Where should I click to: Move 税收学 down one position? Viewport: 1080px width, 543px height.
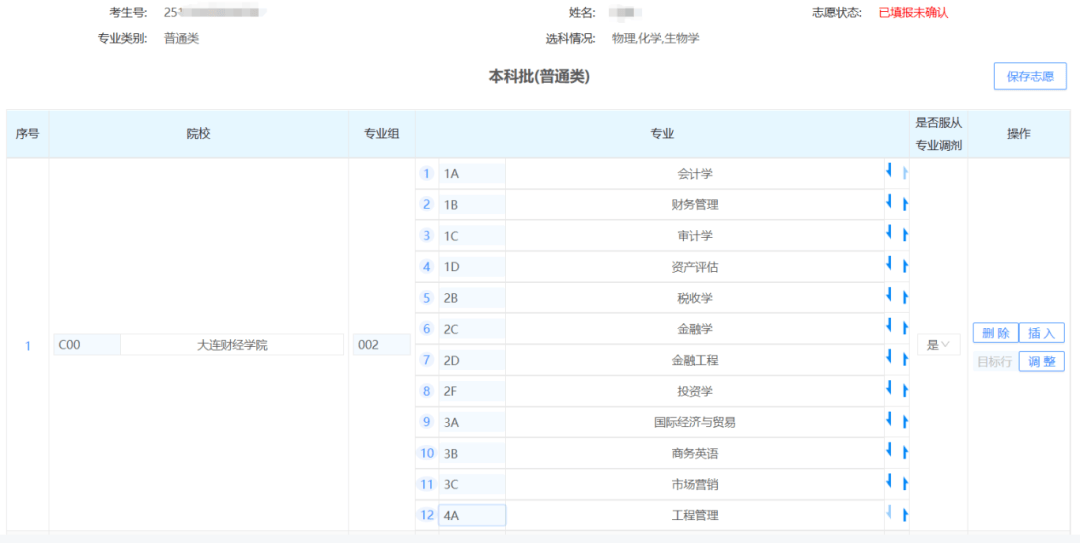pos(889,294)
